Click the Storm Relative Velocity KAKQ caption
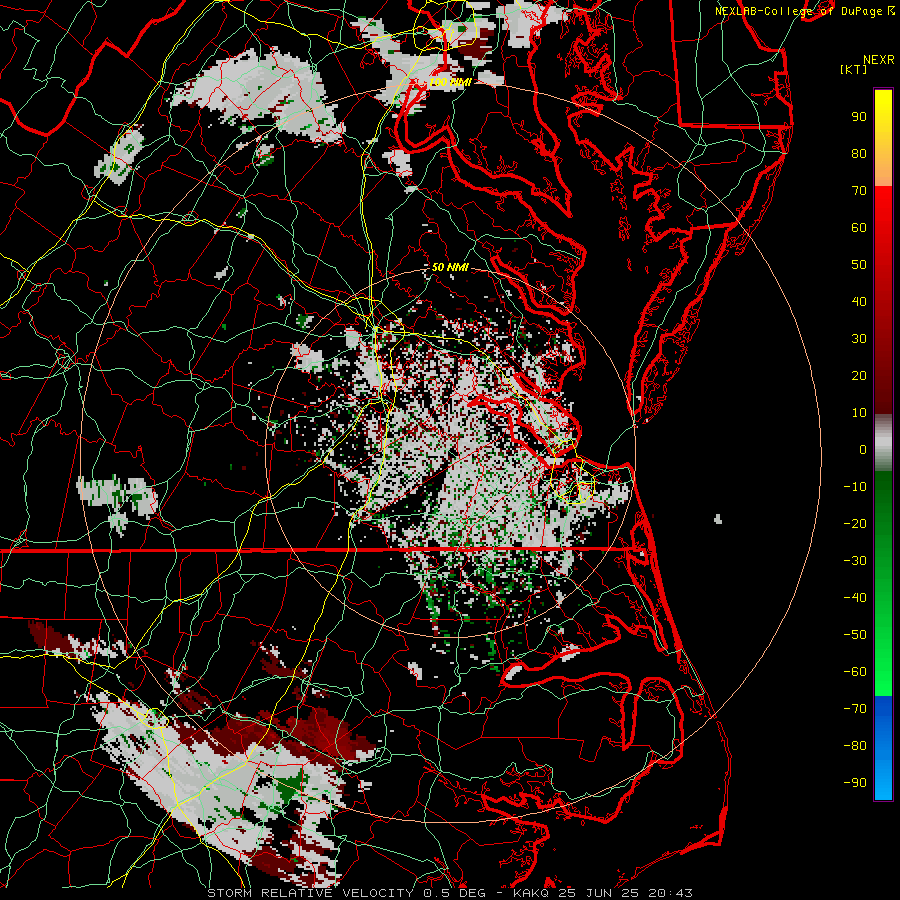This screenshot has height=900, width=900. [449, 893]
